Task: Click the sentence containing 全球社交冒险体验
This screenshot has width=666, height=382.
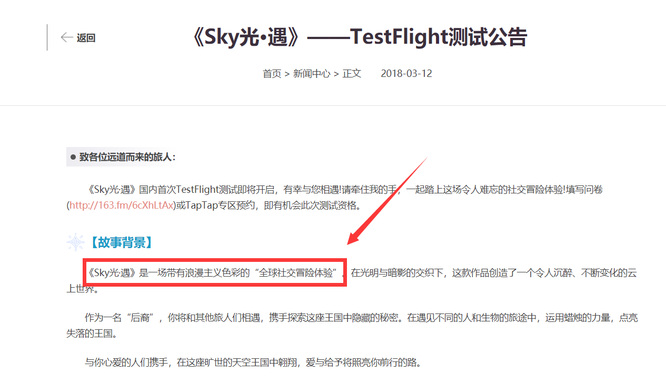Action: coord(214,272)
